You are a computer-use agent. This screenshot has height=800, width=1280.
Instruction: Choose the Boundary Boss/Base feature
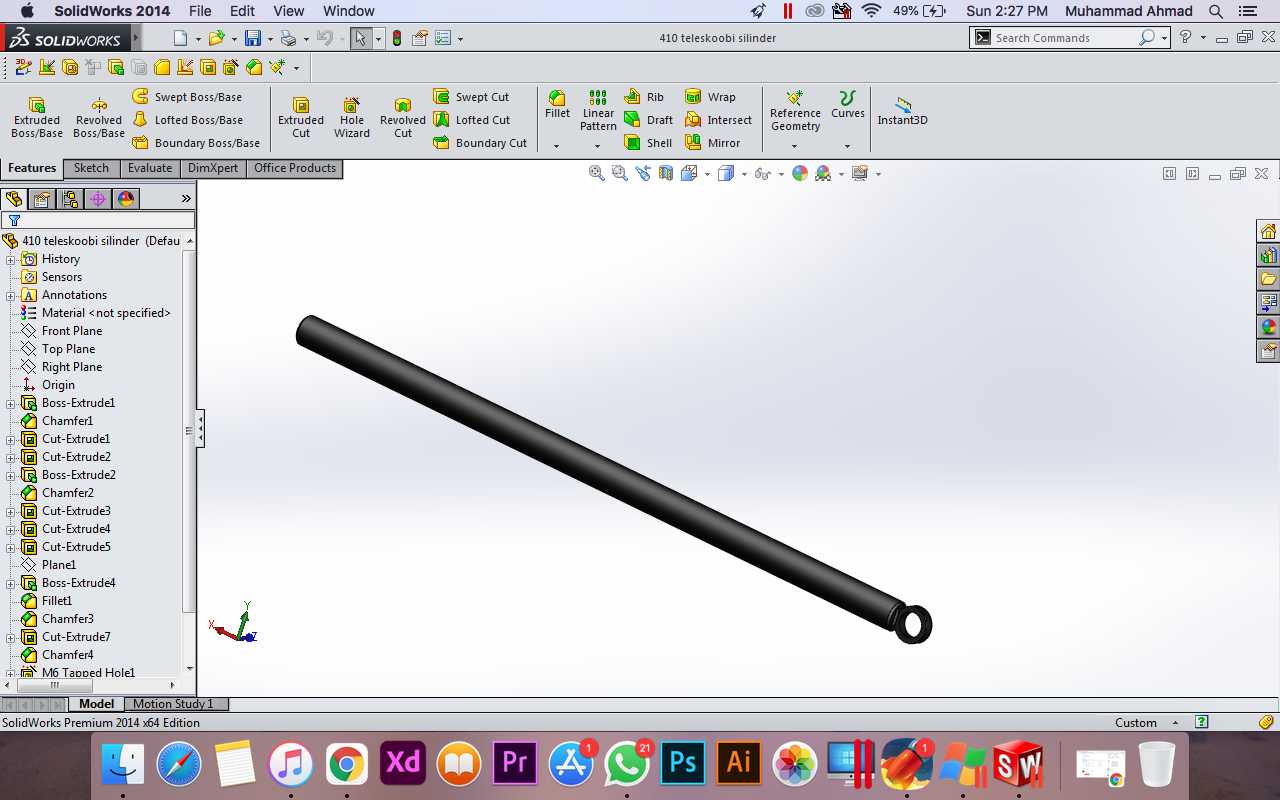pos(196,143)
